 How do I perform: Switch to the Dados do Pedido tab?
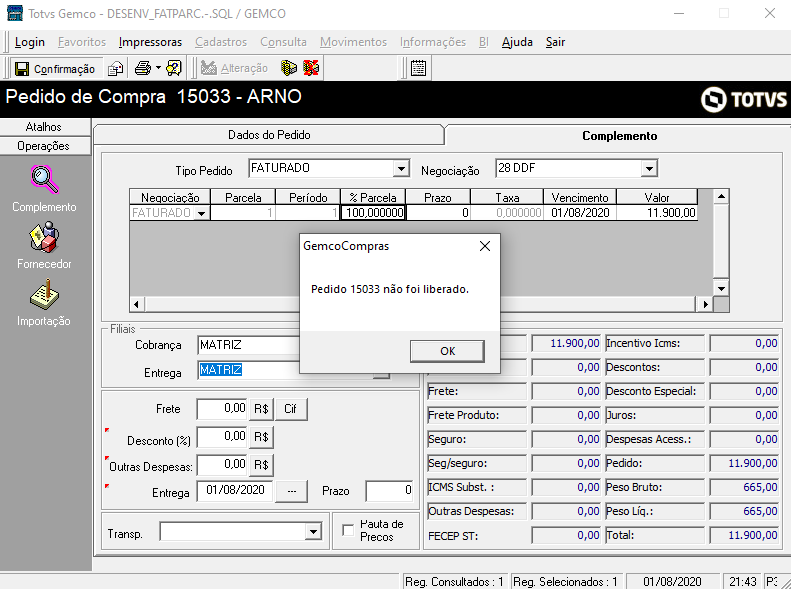coord(269,135)
